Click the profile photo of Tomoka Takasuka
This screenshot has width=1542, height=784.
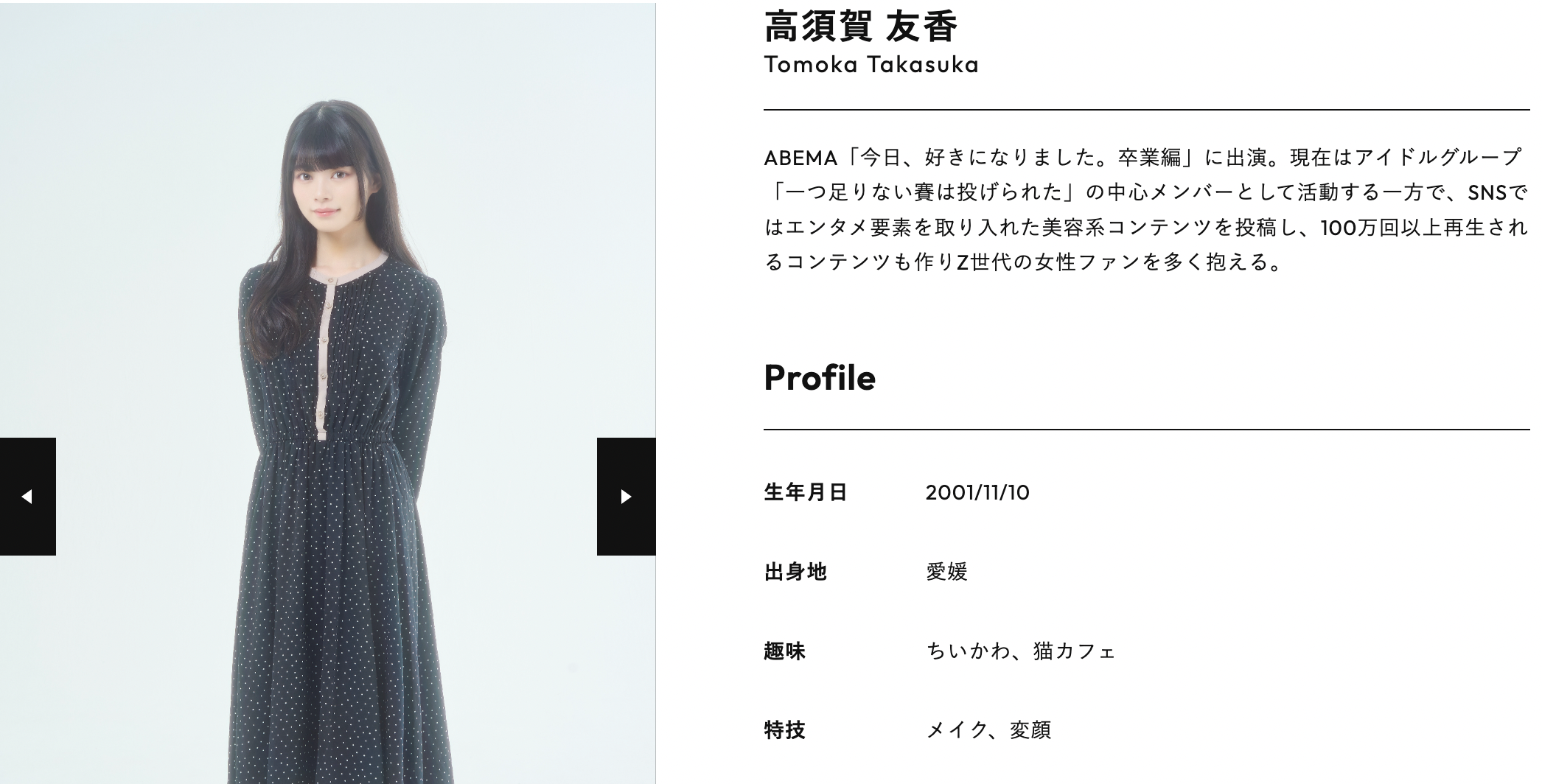(327, 393)
